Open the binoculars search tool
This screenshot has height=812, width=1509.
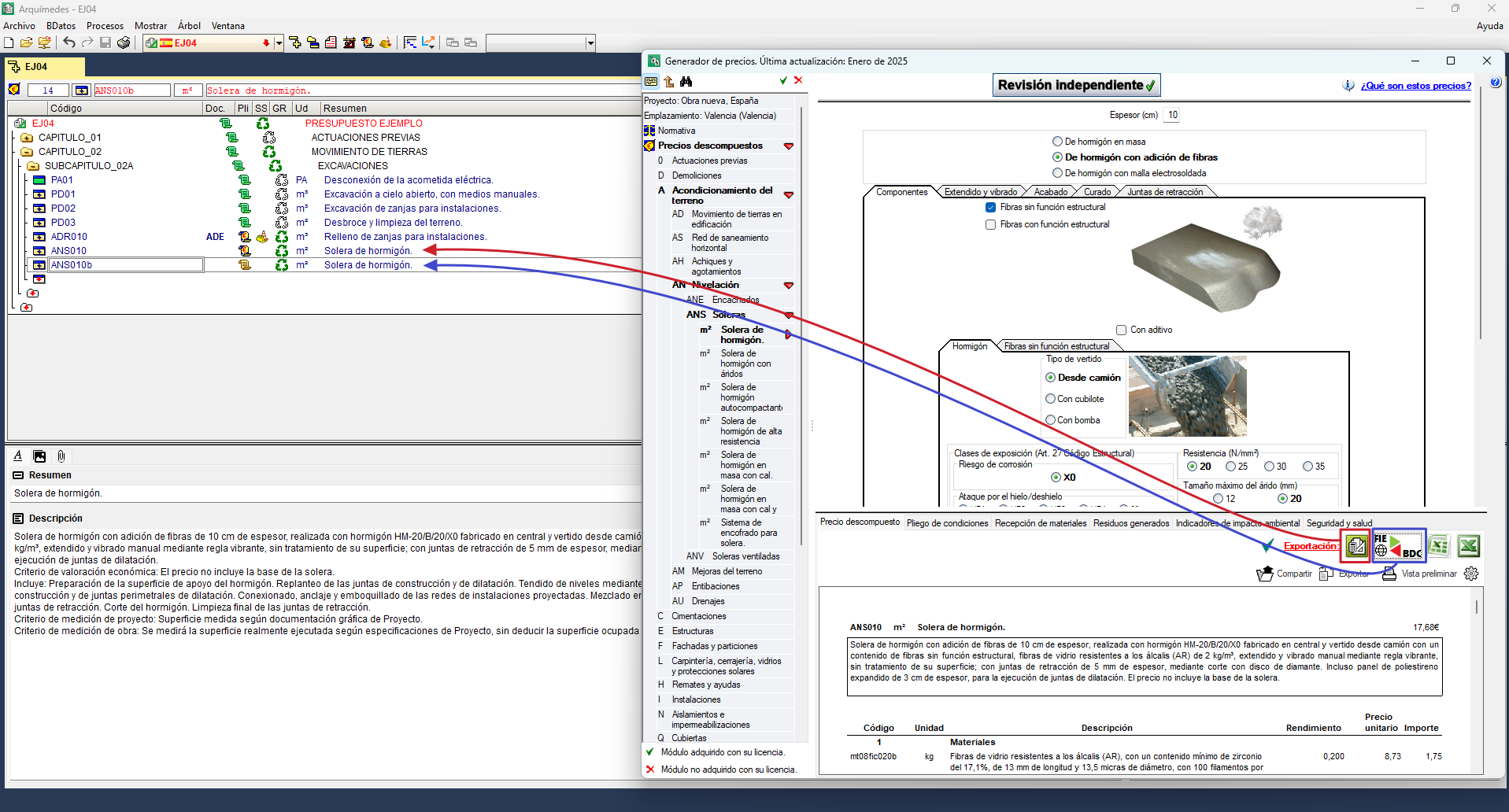point(686,81)
